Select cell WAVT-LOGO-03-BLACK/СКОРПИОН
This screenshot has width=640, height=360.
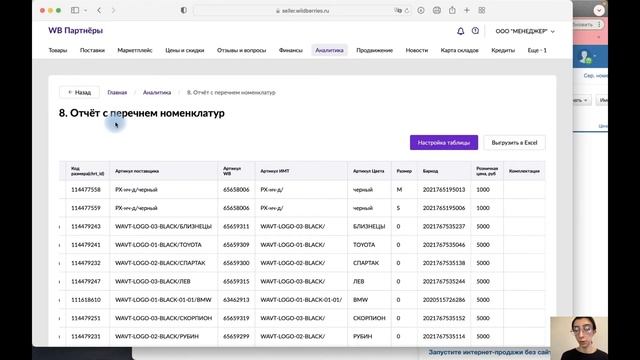point(164,318)
